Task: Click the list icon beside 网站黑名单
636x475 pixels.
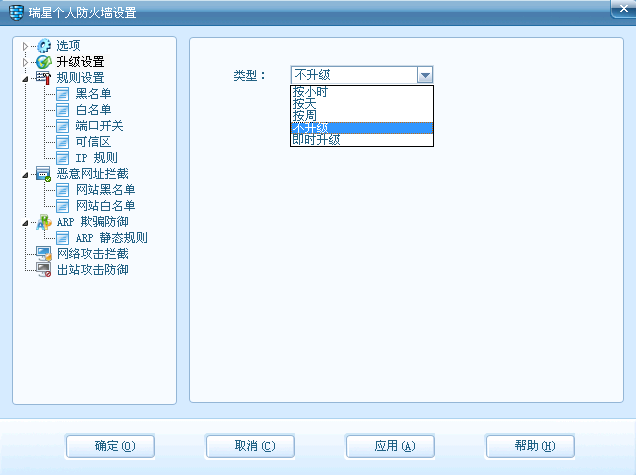Action: 62,190
